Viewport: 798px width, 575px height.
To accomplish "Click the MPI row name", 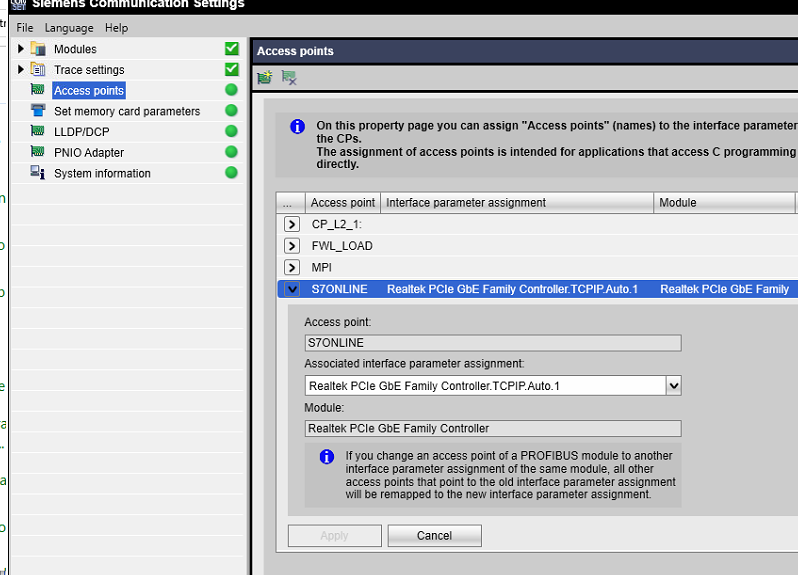I will click(x=322, y=267).
